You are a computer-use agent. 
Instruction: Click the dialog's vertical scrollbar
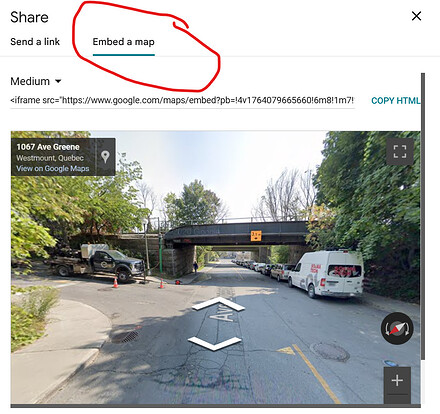(x=423, y=217)
